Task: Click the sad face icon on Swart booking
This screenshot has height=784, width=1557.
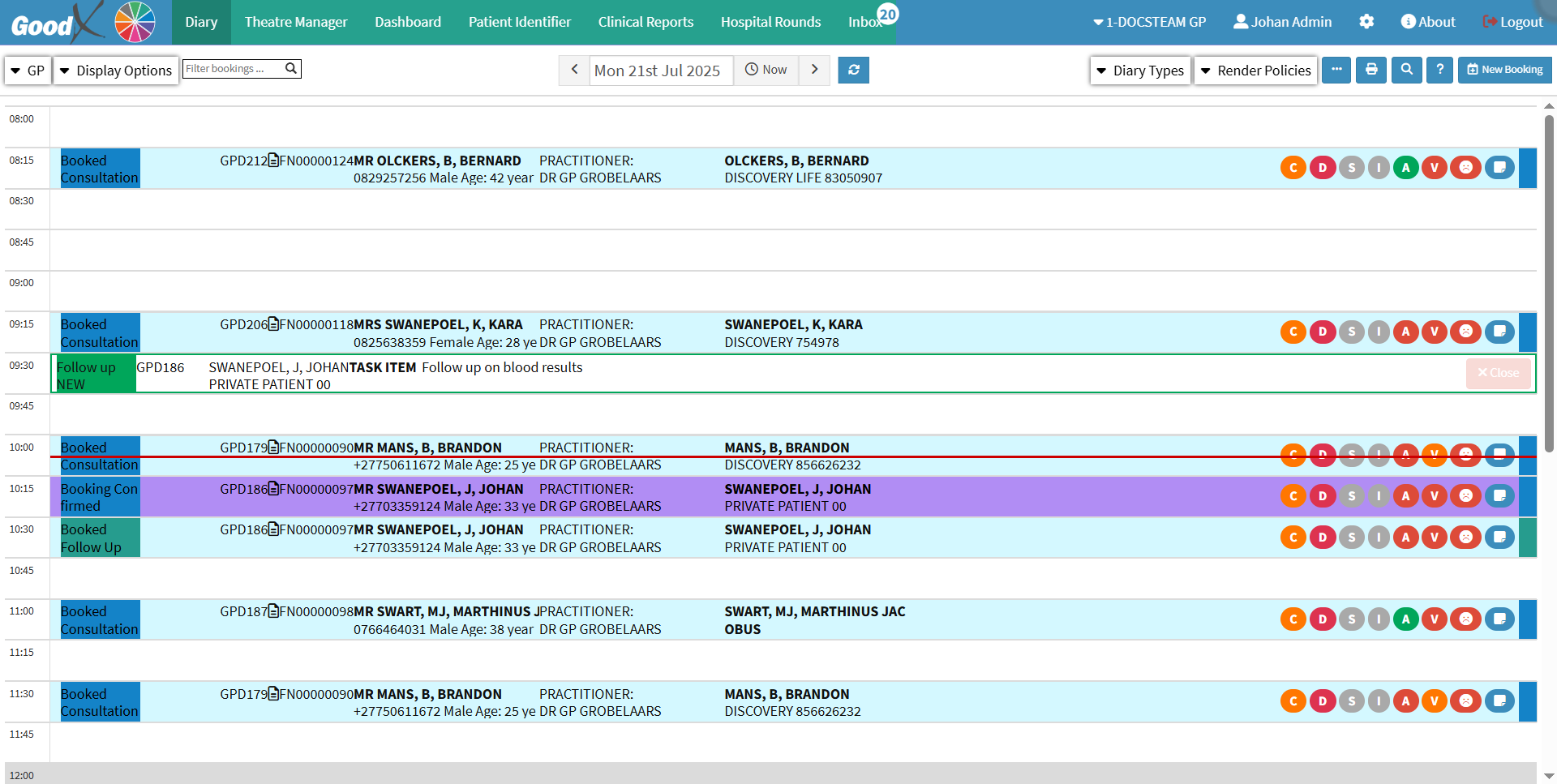Action: 1465,619
